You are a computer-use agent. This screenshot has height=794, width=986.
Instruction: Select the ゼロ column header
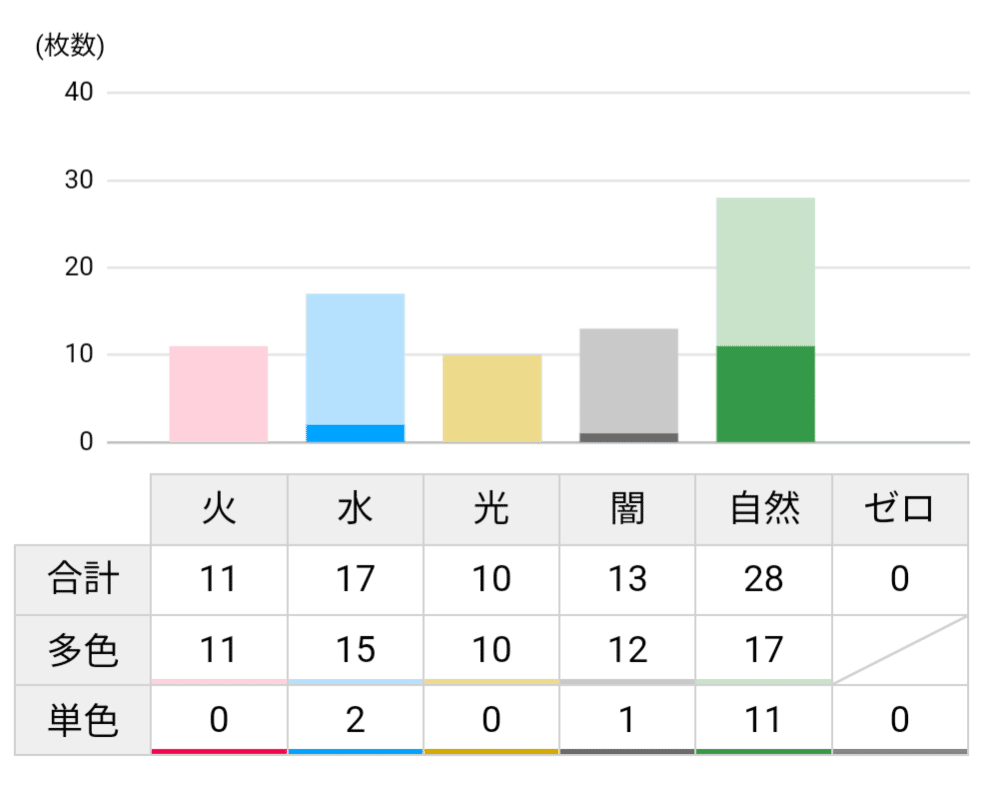tap(899, 509)
